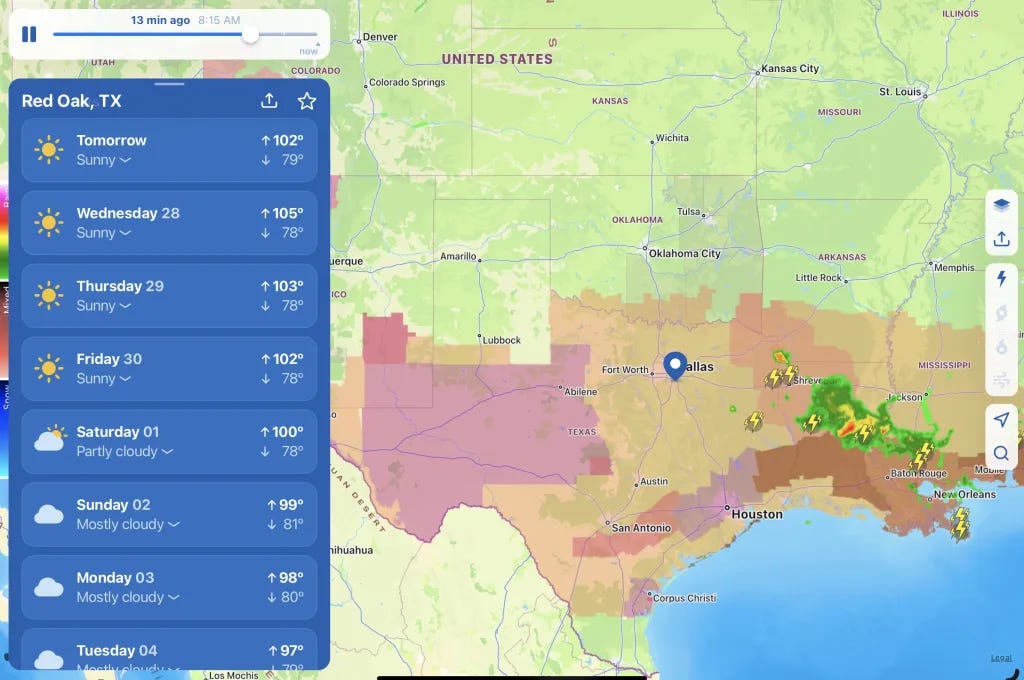Select the sun icon on Tomorrow row
The image size is (1024, 680).
pyautogui.click(x=49, y=150)
